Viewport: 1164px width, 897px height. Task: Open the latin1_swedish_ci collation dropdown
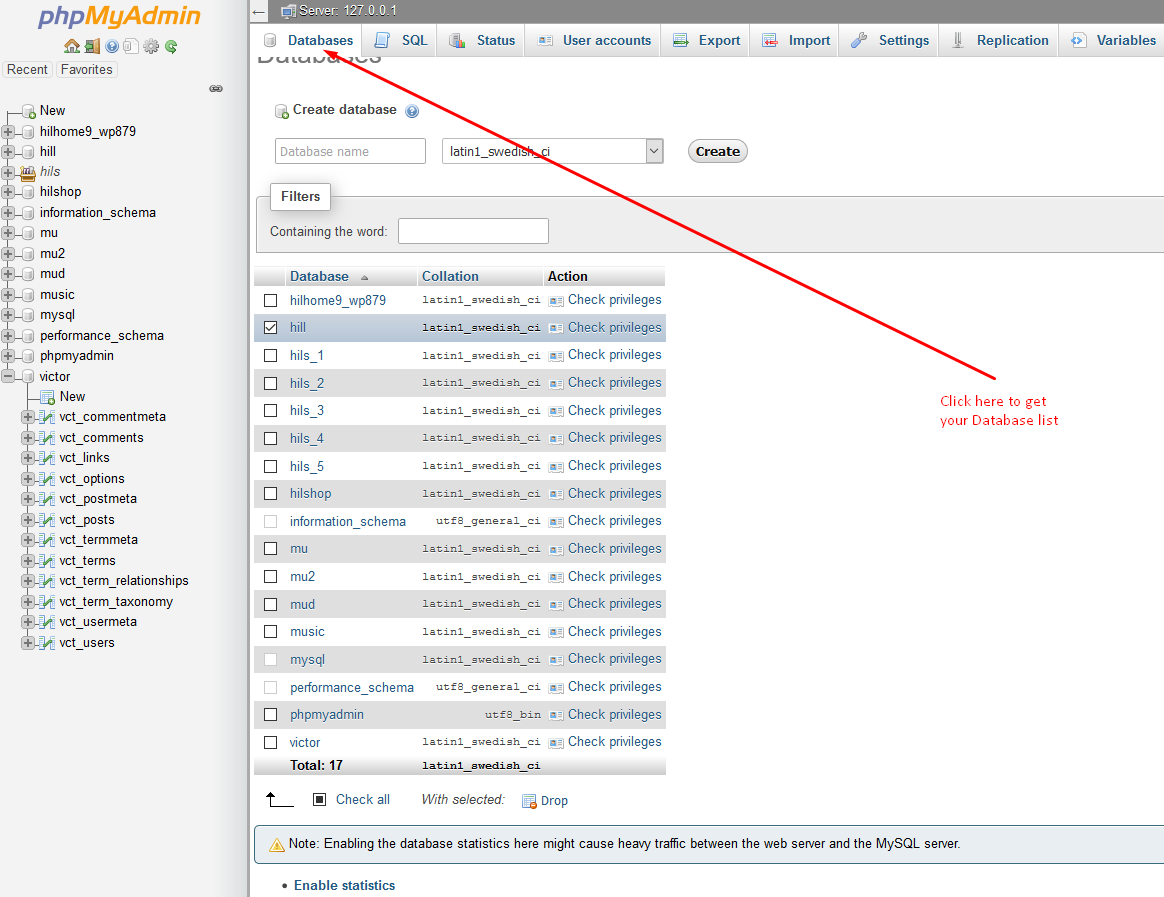tap(552, 152)
